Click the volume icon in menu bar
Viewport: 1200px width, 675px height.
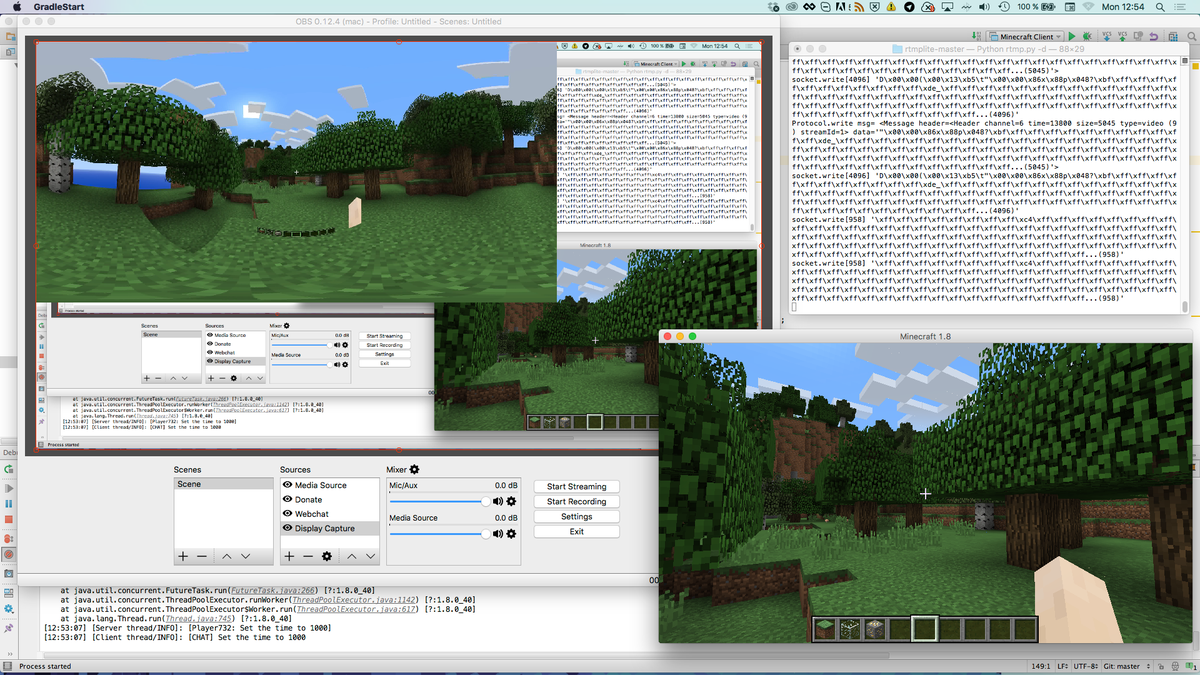pyautogui.click(x=983, y=7)
